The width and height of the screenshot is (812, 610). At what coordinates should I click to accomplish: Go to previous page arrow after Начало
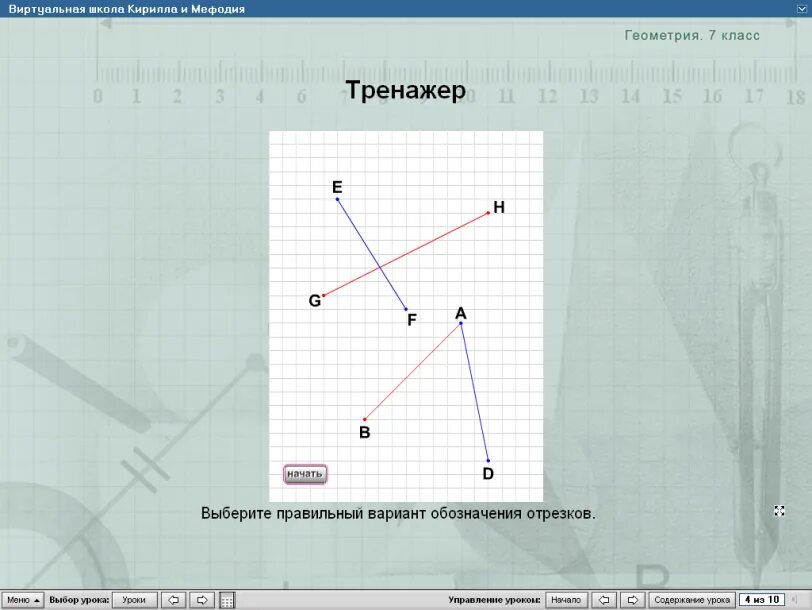[604, 600]
